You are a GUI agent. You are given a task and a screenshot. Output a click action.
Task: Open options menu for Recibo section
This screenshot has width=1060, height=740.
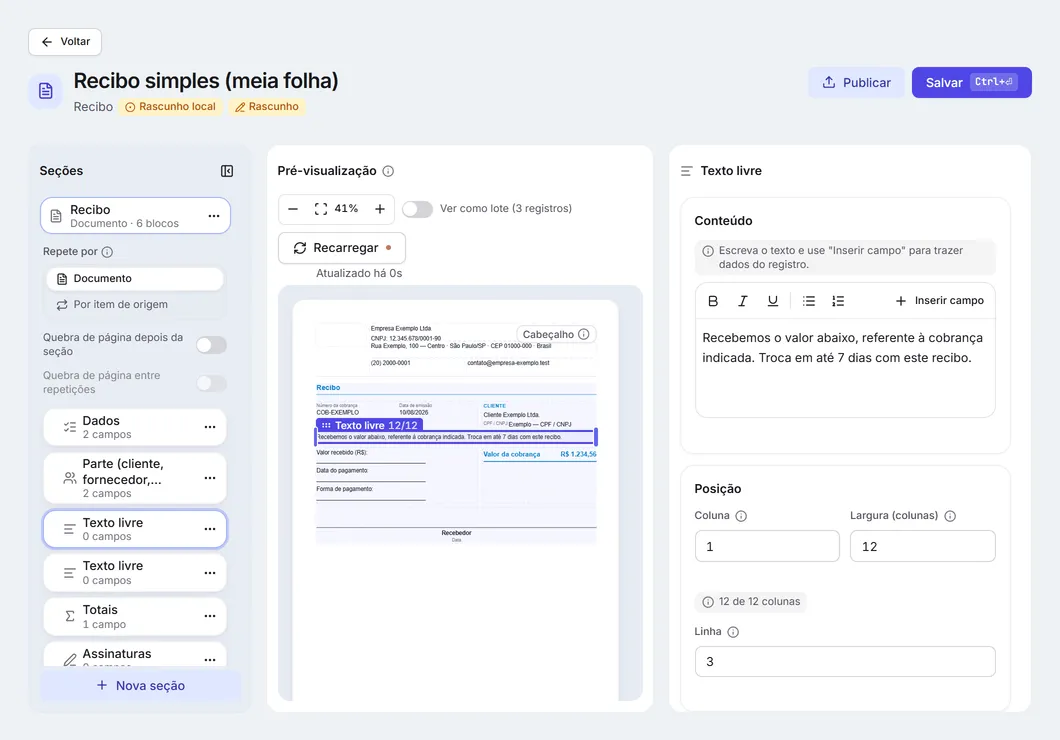click(x=214, y=216)
